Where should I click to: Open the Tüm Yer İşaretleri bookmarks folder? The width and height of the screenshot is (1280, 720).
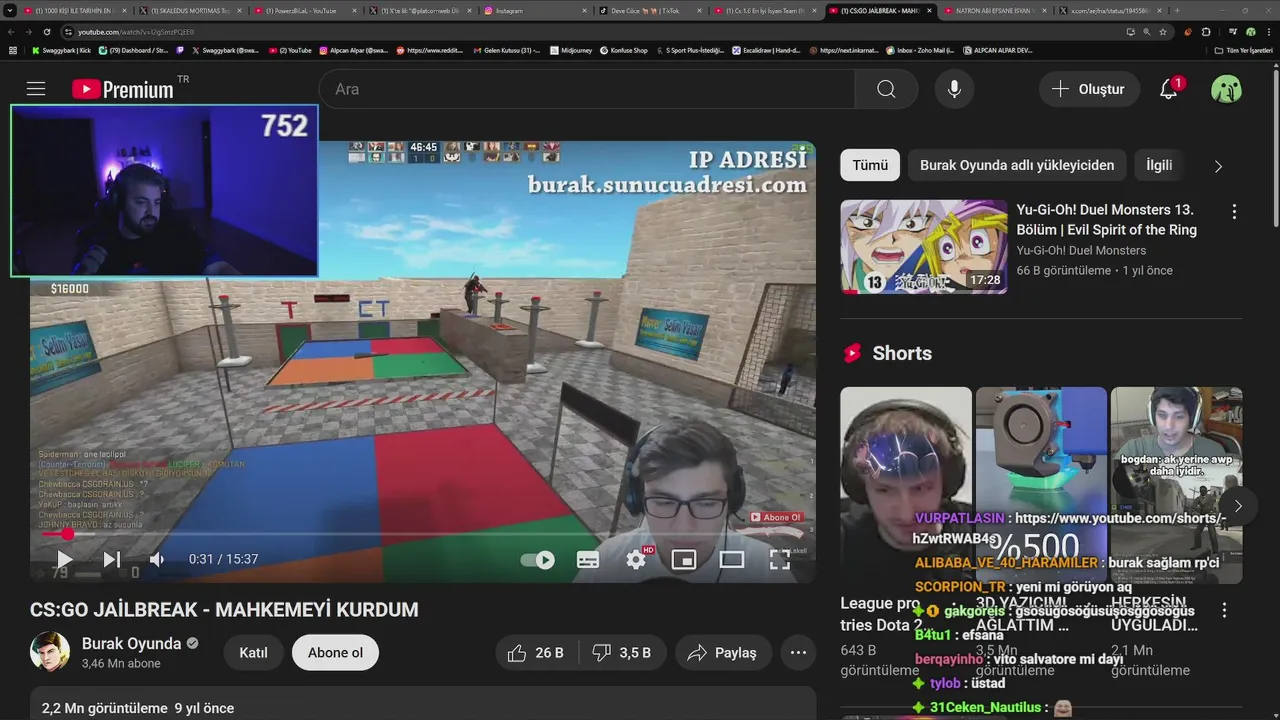pyautogui.click(x=1244, y=50)
